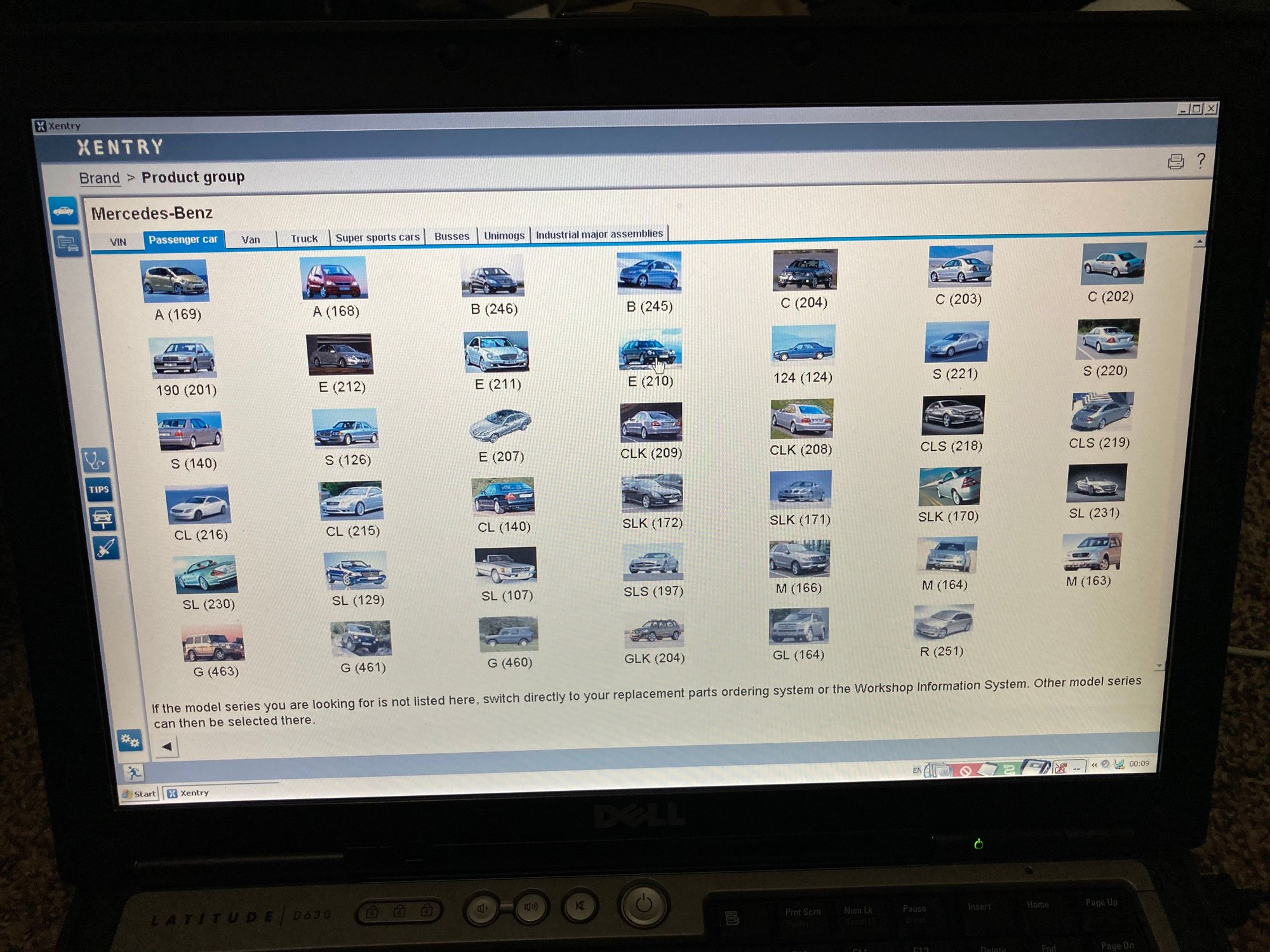Viewport: 1270px width, 952px height.
Task: Select the 124 (124) model thumbnail
Action: click(803, 345)
